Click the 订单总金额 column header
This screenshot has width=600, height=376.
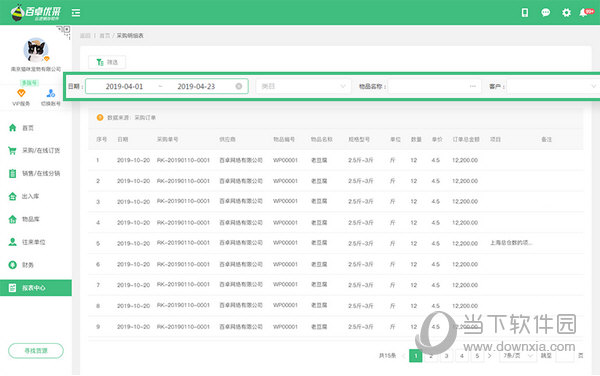(466, 139)
